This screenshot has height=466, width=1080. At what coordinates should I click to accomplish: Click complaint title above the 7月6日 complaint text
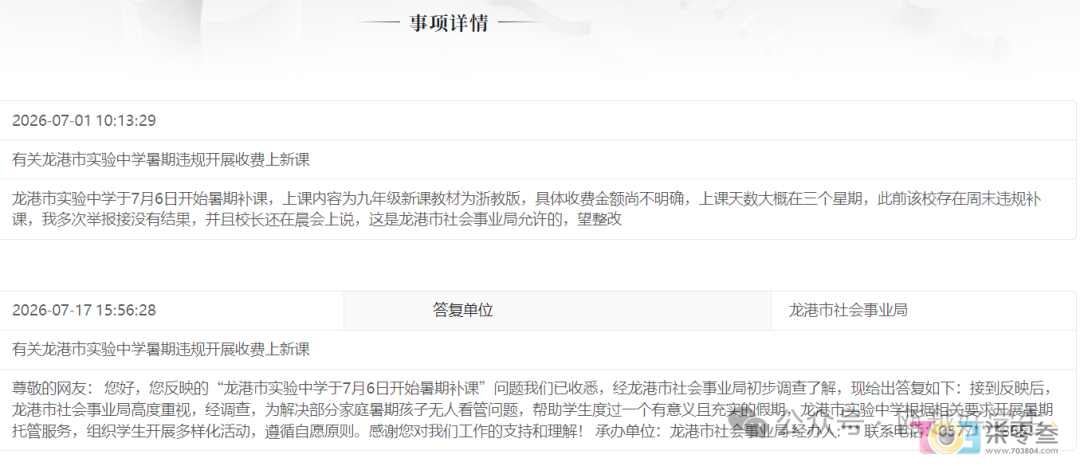(161, 160)
